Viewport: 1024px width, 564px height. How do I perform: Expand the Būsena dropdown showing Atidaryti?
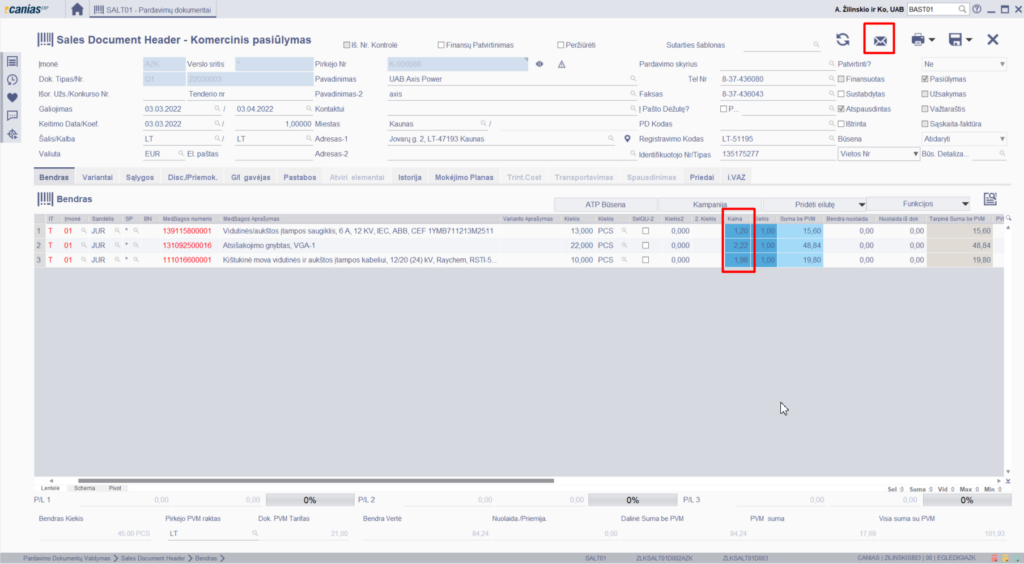(964, 139)
